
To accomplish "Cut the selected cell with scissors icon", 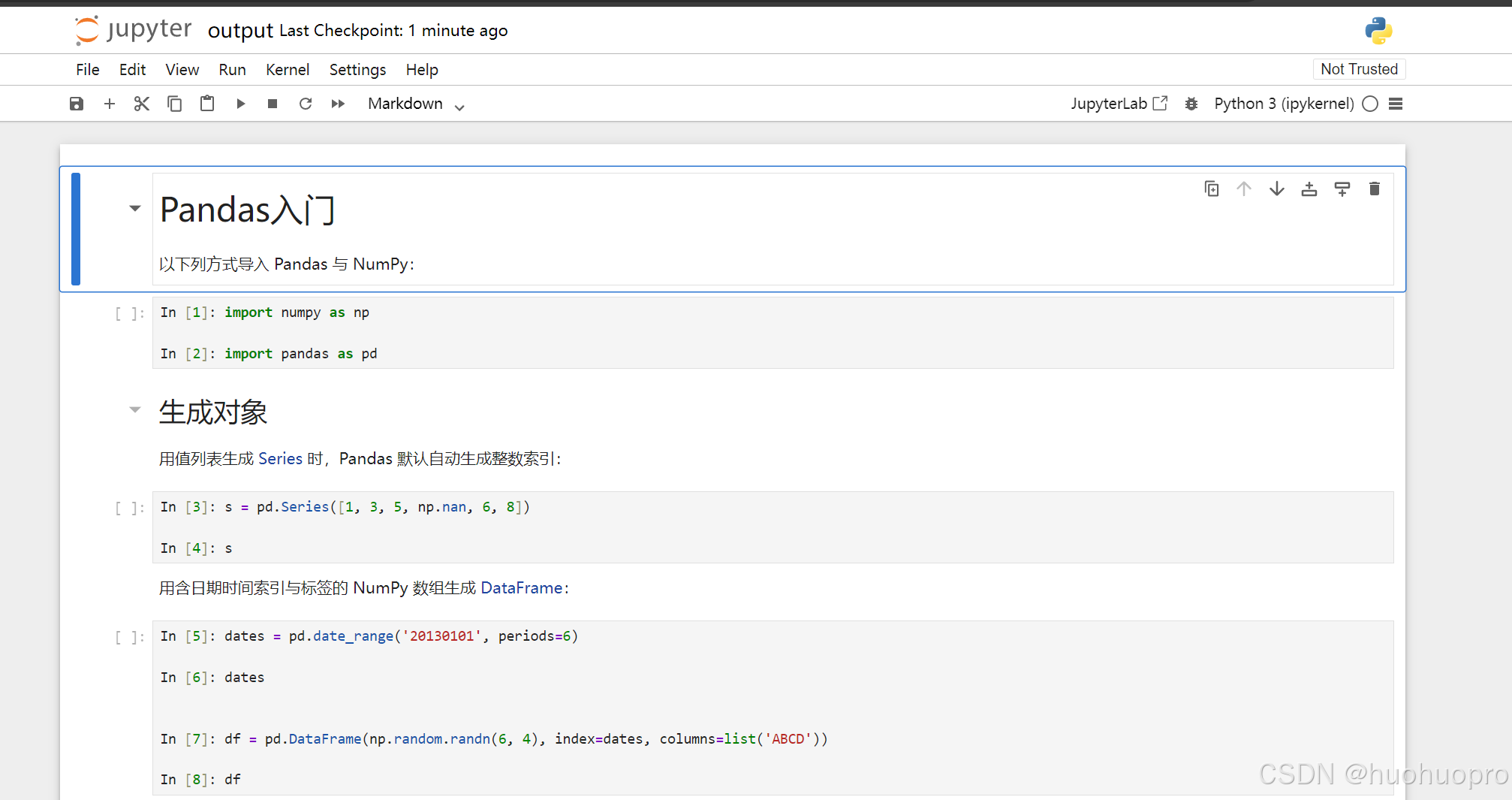I will pyautogui.click(x=142, y=104).
